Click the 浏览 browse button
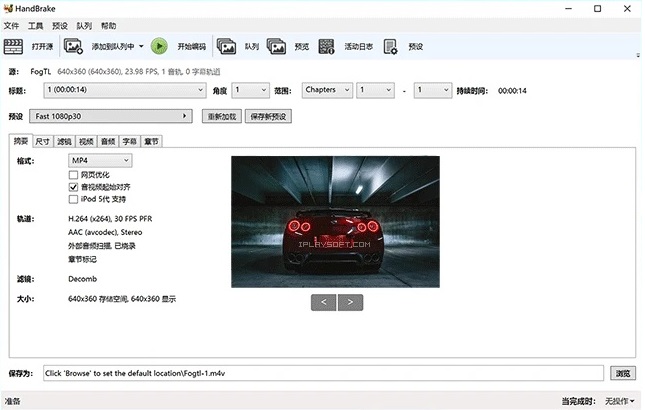The width and height of the screenshot is (645, 410). coord(623,373)
